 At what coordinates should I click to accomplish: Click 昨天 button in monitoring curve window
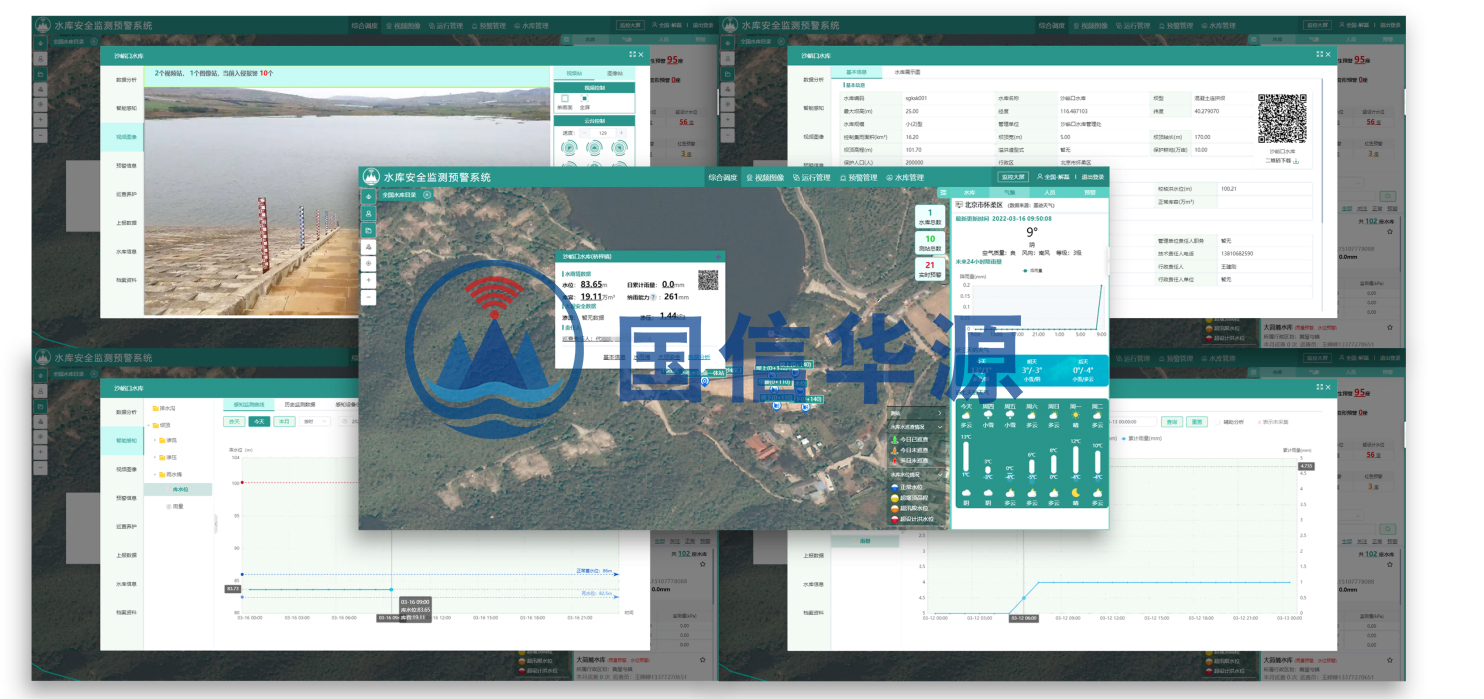233,422
